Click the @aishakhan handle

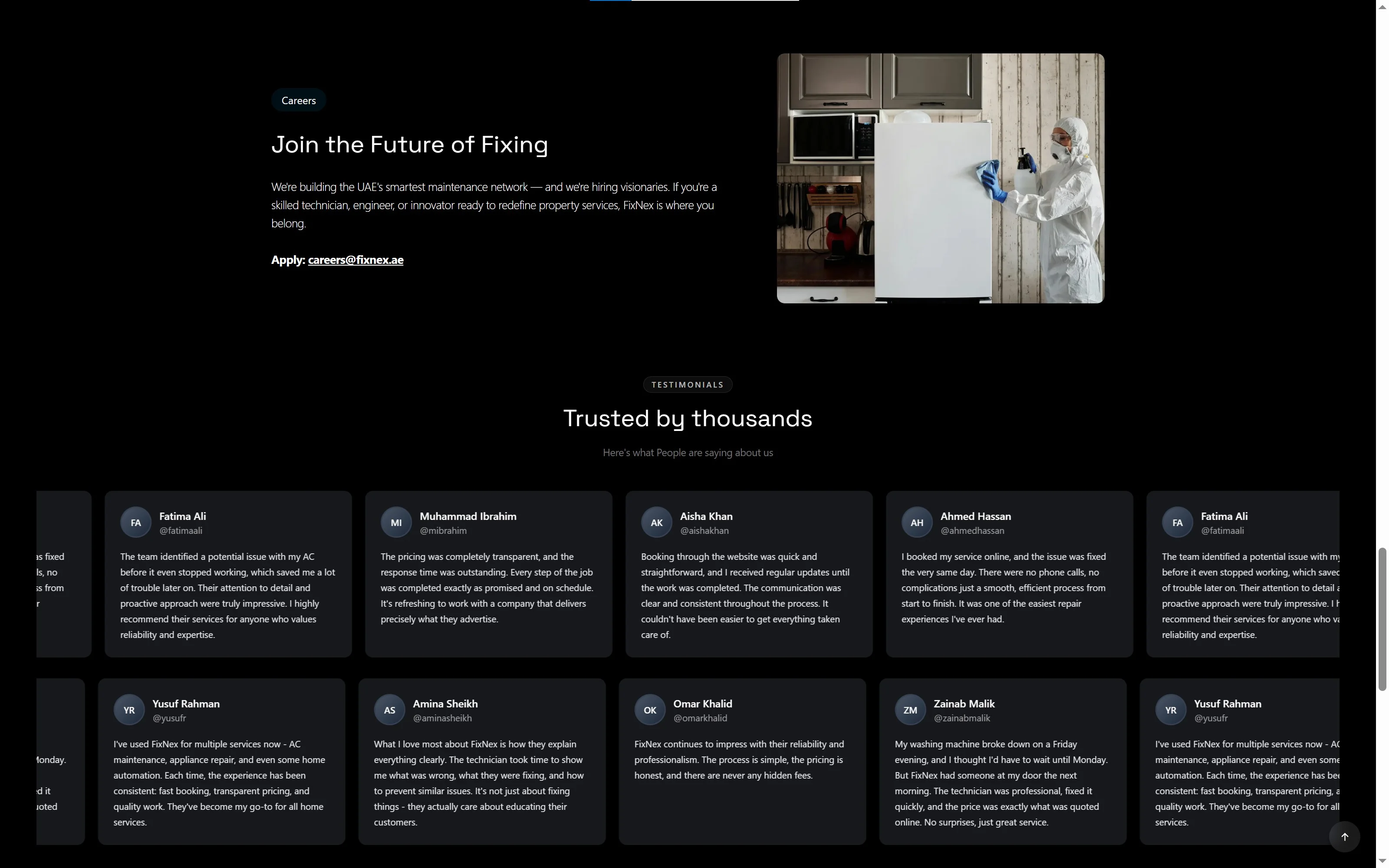point(704,530)
